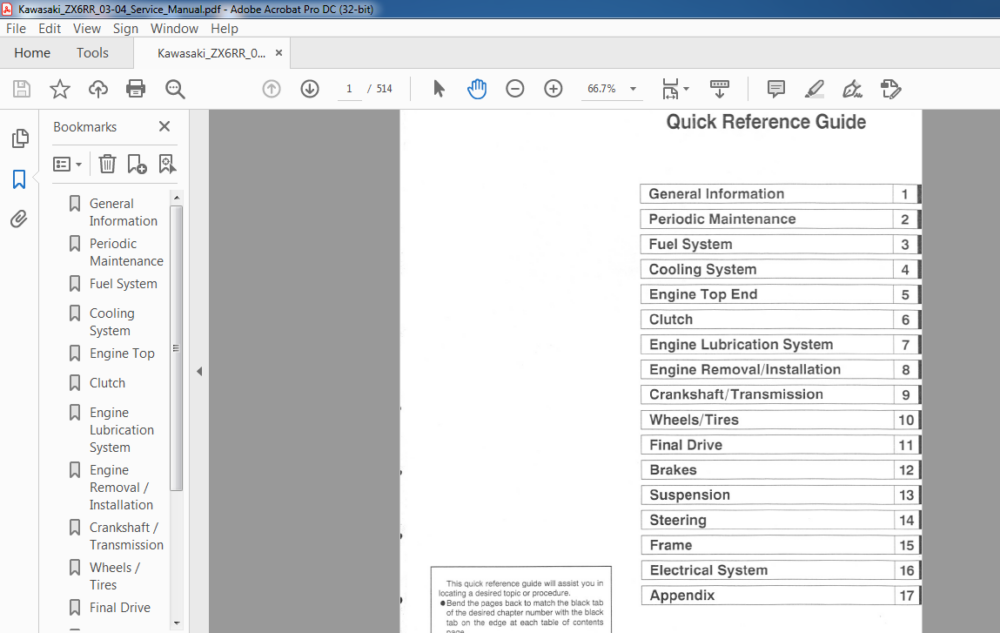Click Frame row in Quick Reference Guide
The image size is (1000, 633).
779,545
